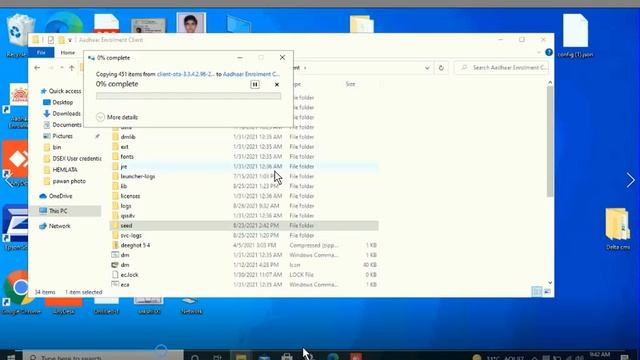Open the recent locations dropdown arrow
640x360 pixels.
click(62, 68)
